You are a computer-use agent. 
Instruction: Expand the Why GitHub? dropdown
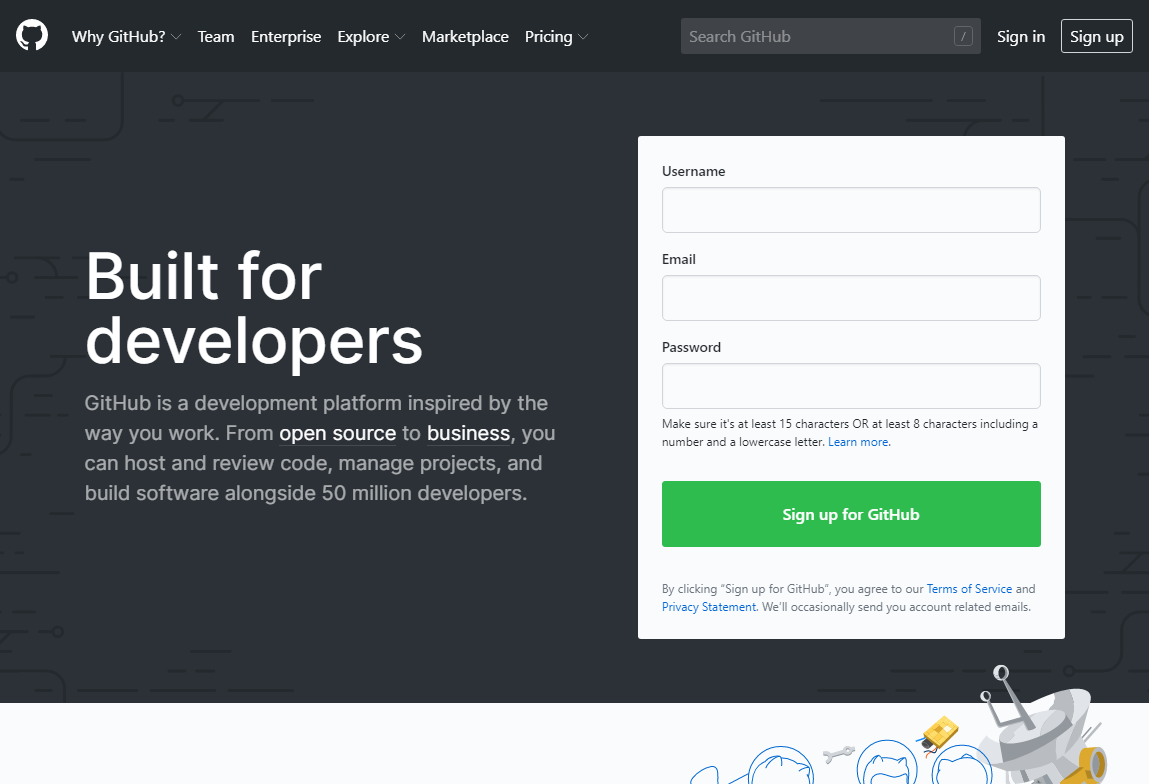tap(126, 37)
